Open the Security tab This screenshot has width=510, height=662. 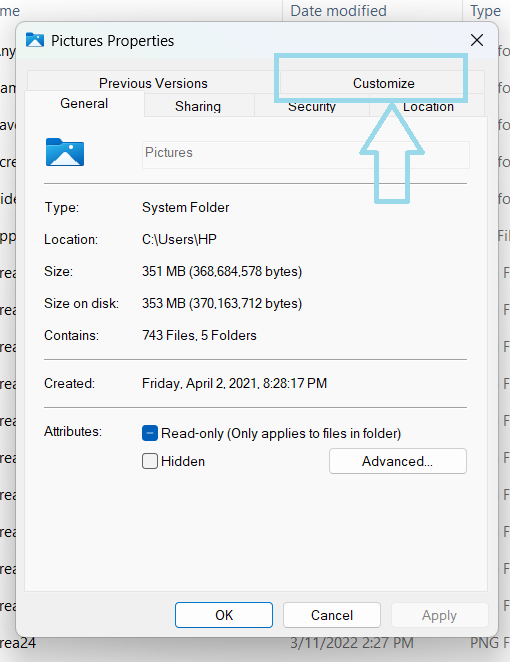pyautogui.click(x=312, y=106)
